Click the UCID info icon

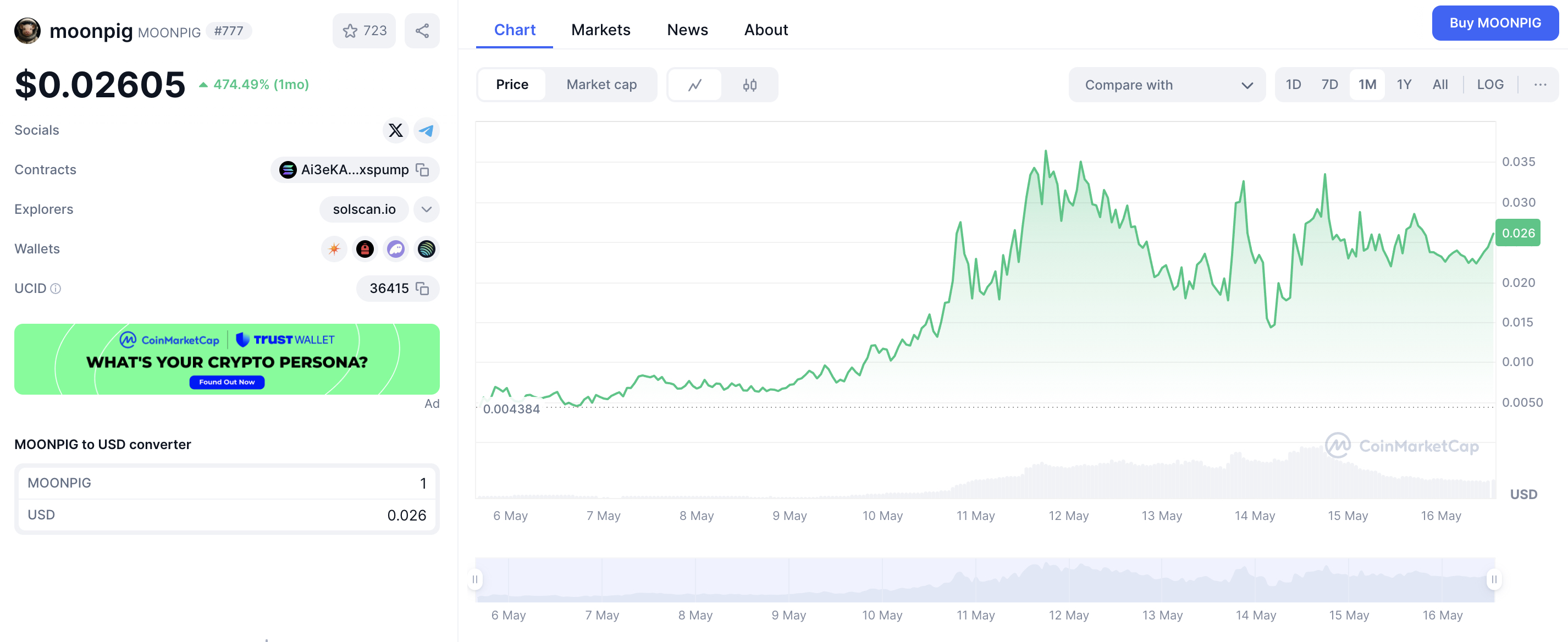pos(56,289)
